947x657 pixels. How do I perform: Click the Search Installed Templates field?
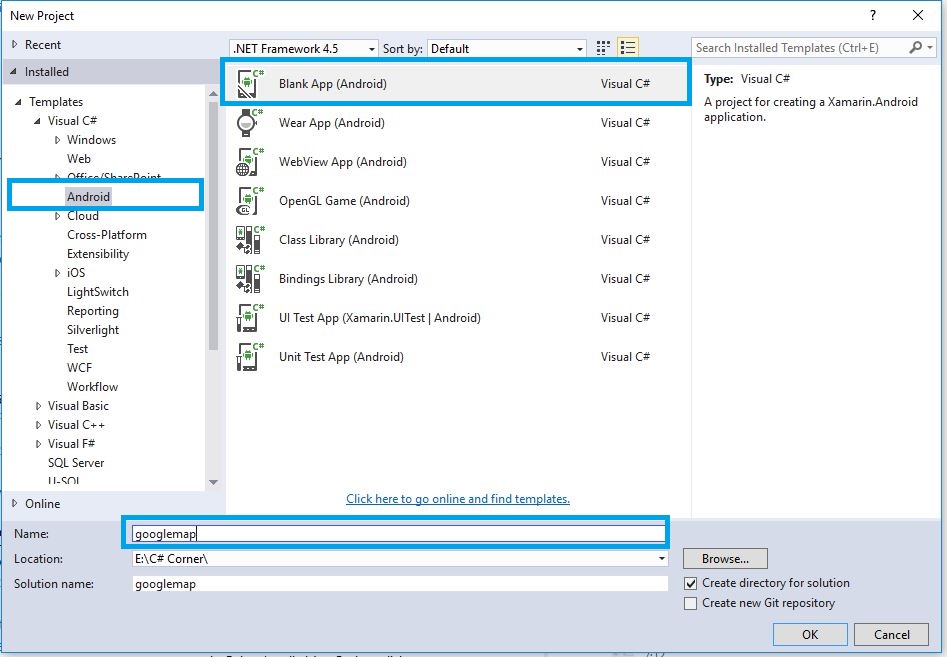coord(800,48)
